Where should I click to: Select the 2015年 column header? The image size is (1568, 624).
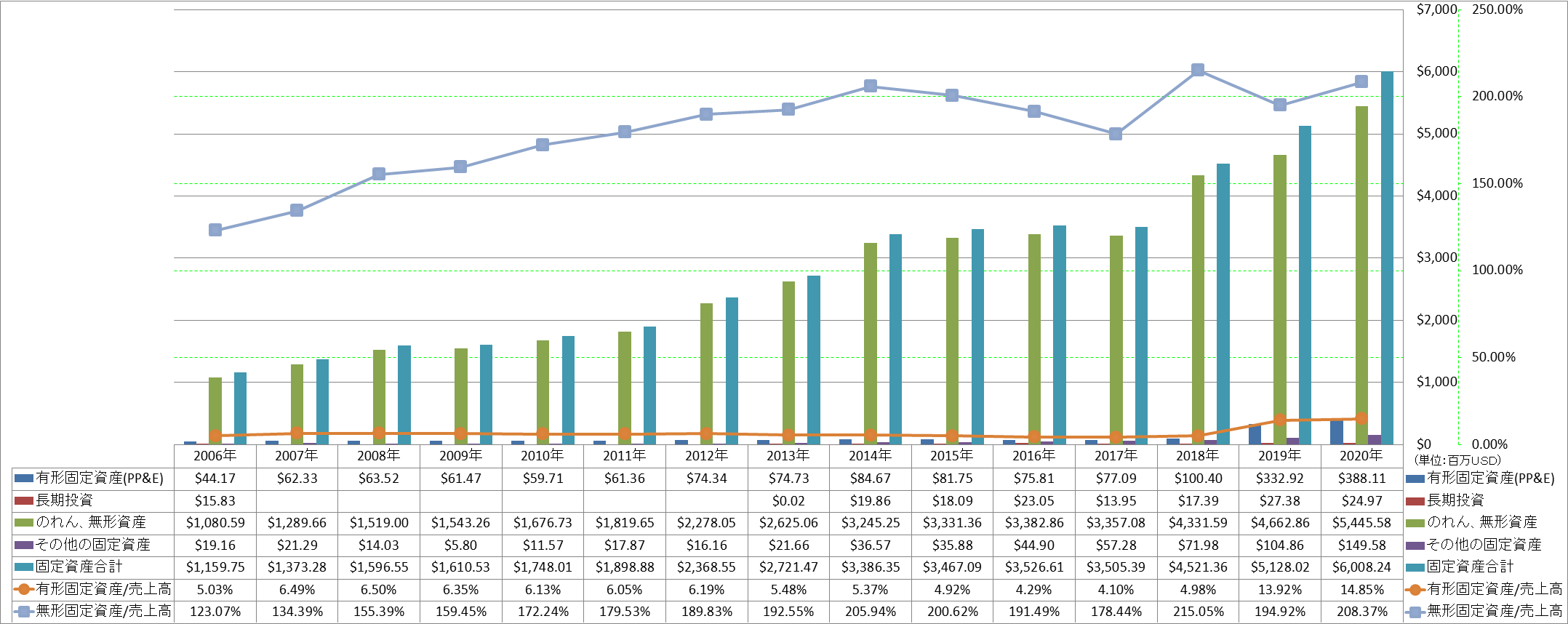(x=952, y=455)
